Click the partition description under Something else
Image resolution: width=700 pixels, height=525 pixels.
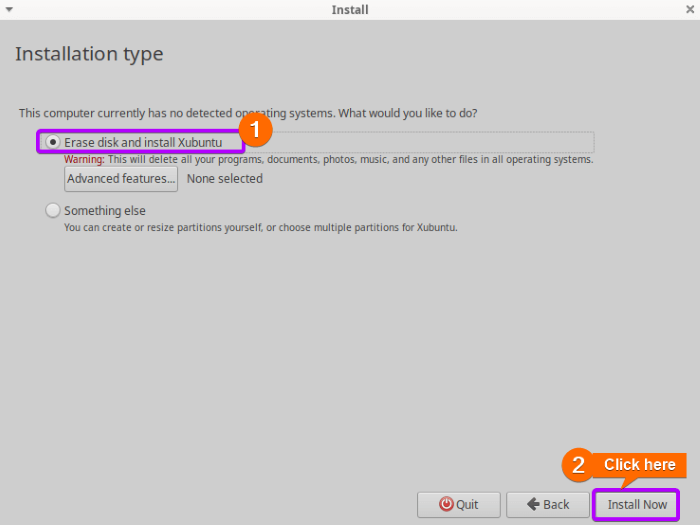[x=261, y=228]
